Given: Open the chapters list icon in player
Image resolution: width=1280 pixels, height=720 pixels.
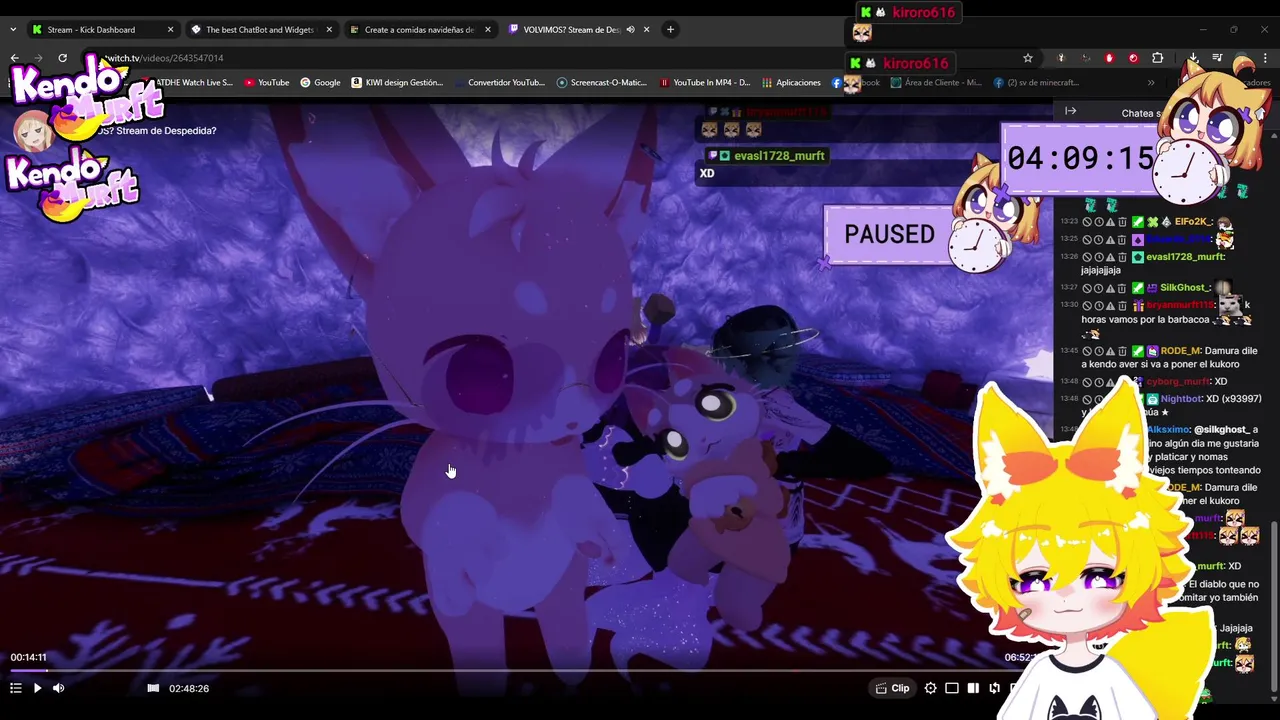Looking at the screenshot, I should coord(15,688).
